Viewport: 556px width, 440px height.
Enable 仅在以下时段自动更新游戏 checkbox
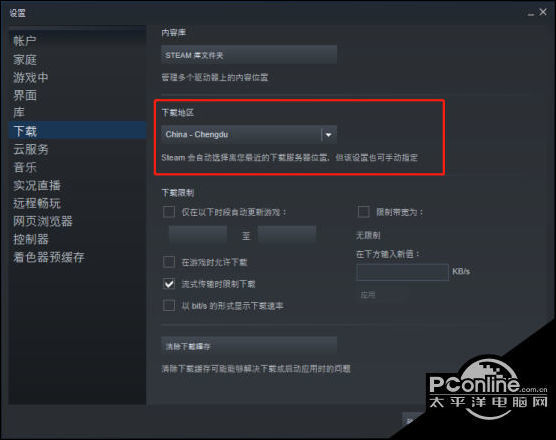(169, 212)
